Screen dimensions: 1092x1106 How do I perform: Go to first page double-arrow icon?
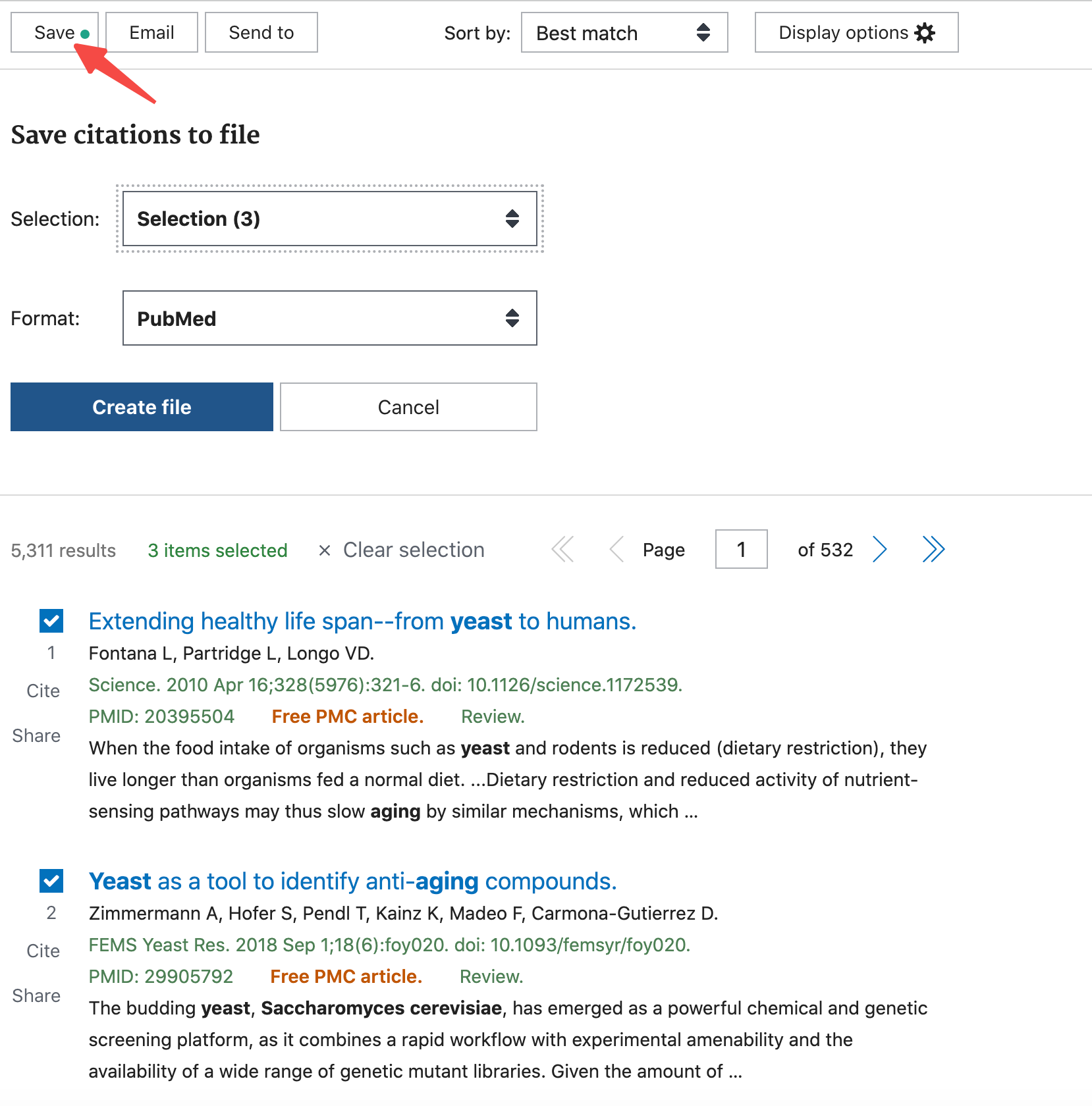562,549
